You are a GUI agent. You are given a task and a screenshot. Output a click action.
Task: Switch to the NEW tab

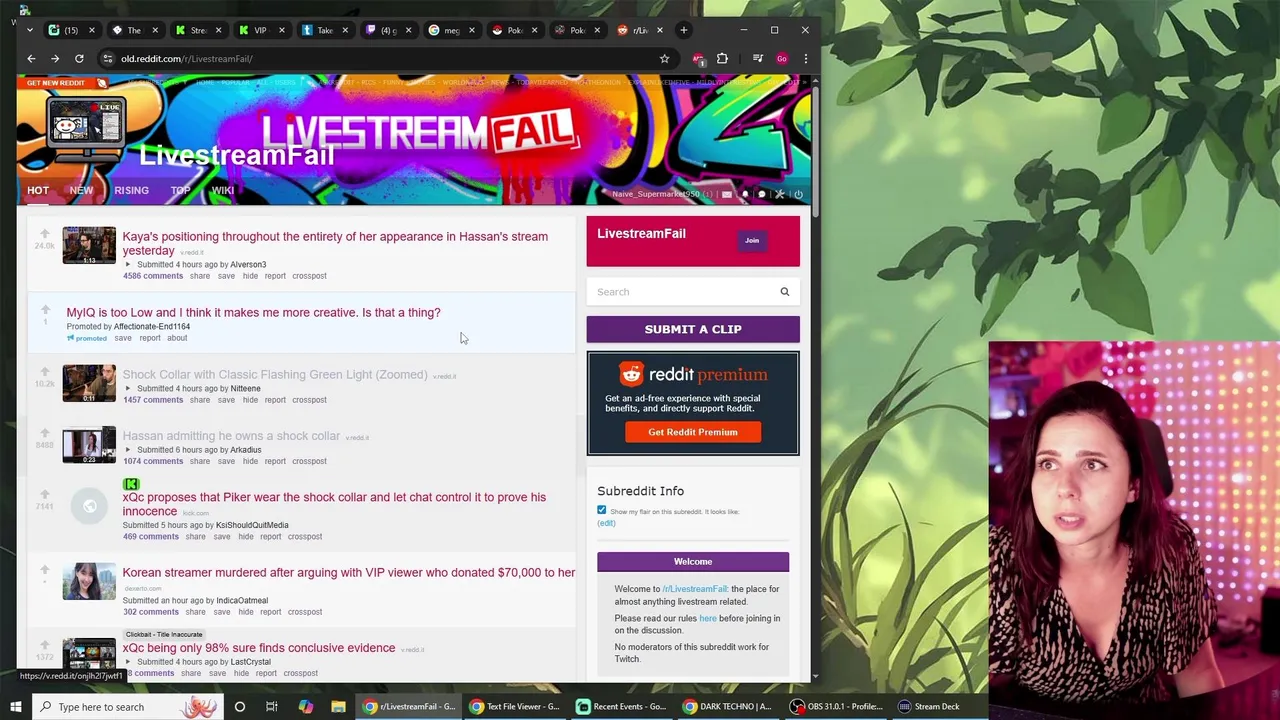pyautogui.click(x=81, y=190)
